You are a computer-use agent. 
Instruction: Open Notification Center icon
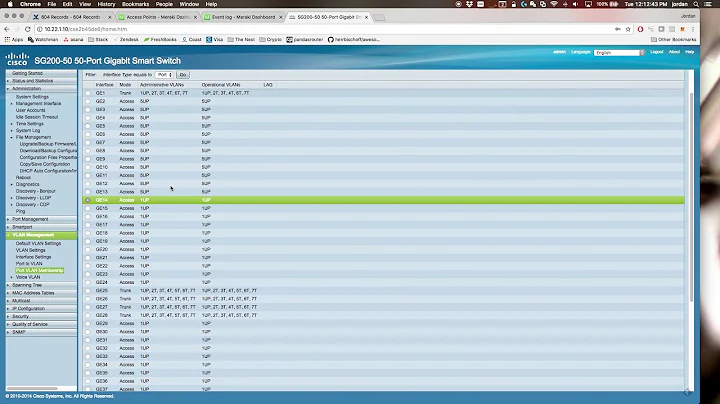(x=709, y=4)
